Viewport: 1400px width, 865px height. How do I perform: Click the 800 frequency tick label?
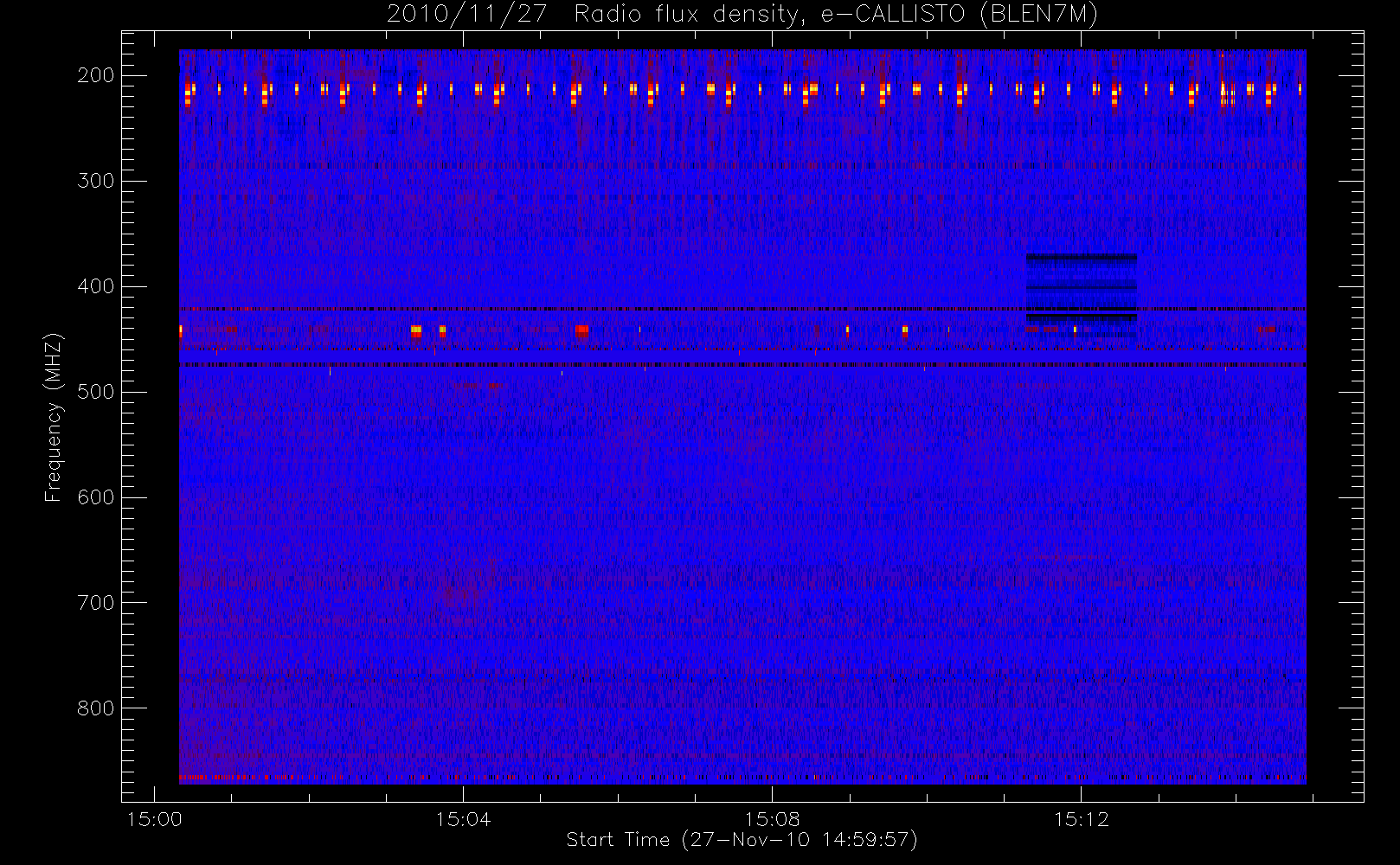click(95, 708)
